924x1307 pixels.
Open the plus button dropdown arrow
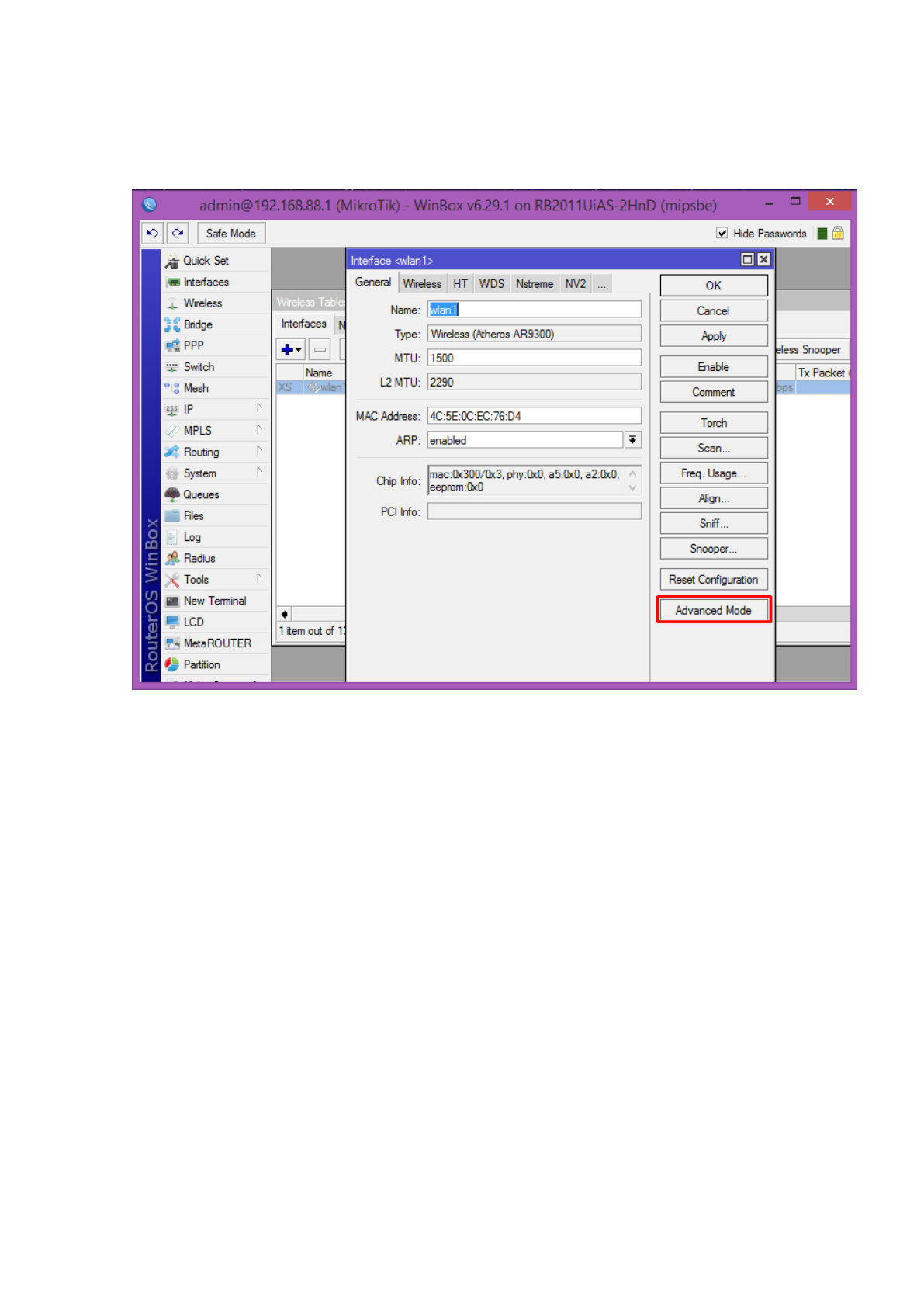(299, 349)
